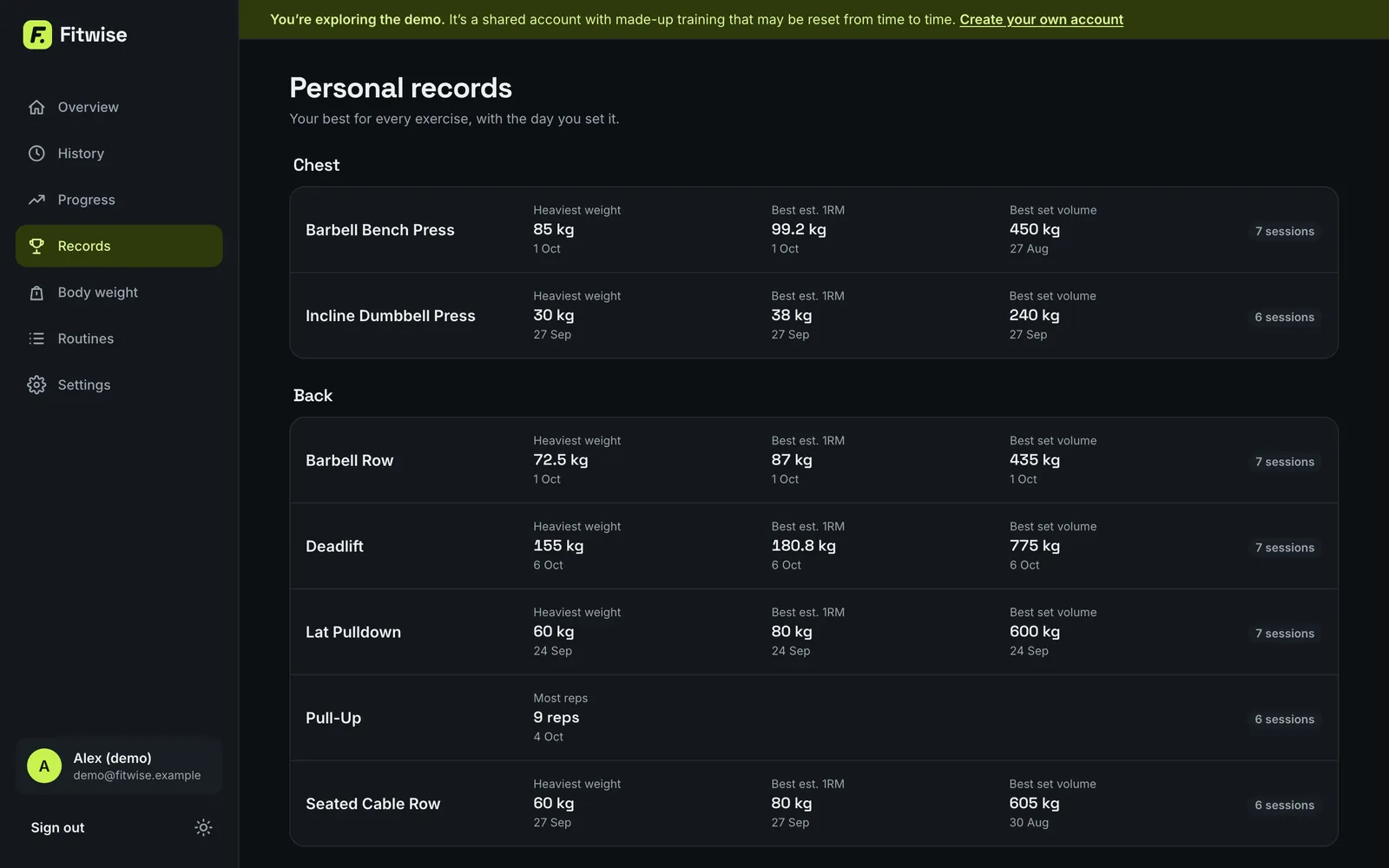Click the Barbell Row exercise name
This screenshot has height=868, width=1389.
pos(350,461)
